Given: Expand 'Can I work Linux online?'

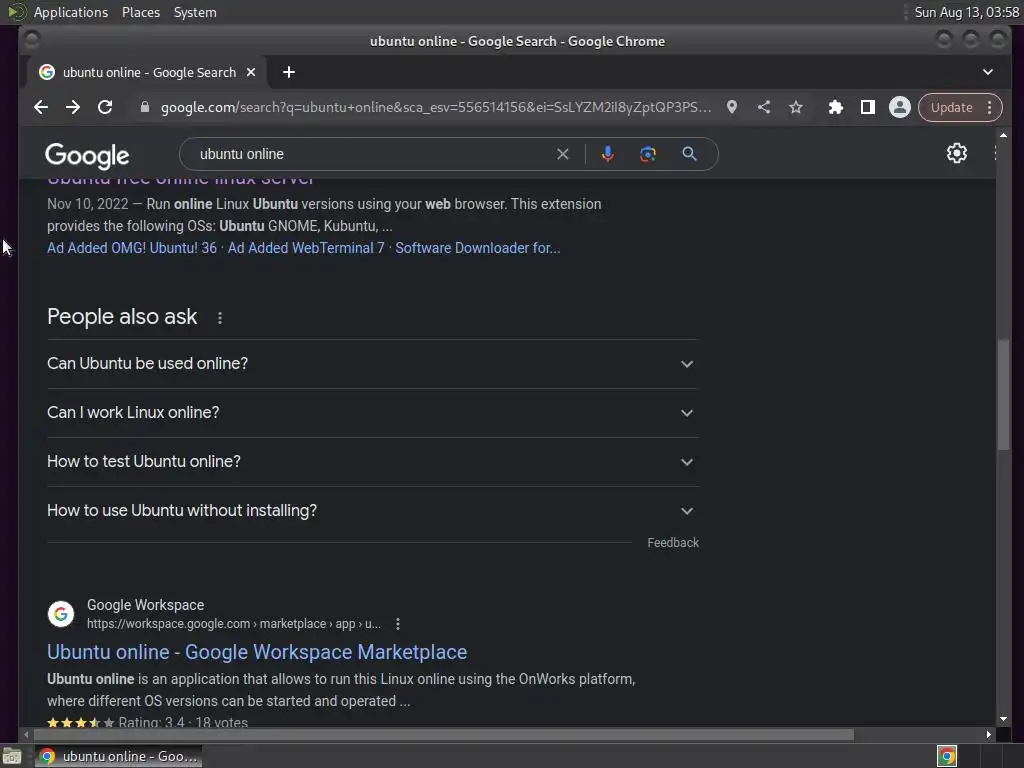Looking at the screenshot, I should pos(372,413).
